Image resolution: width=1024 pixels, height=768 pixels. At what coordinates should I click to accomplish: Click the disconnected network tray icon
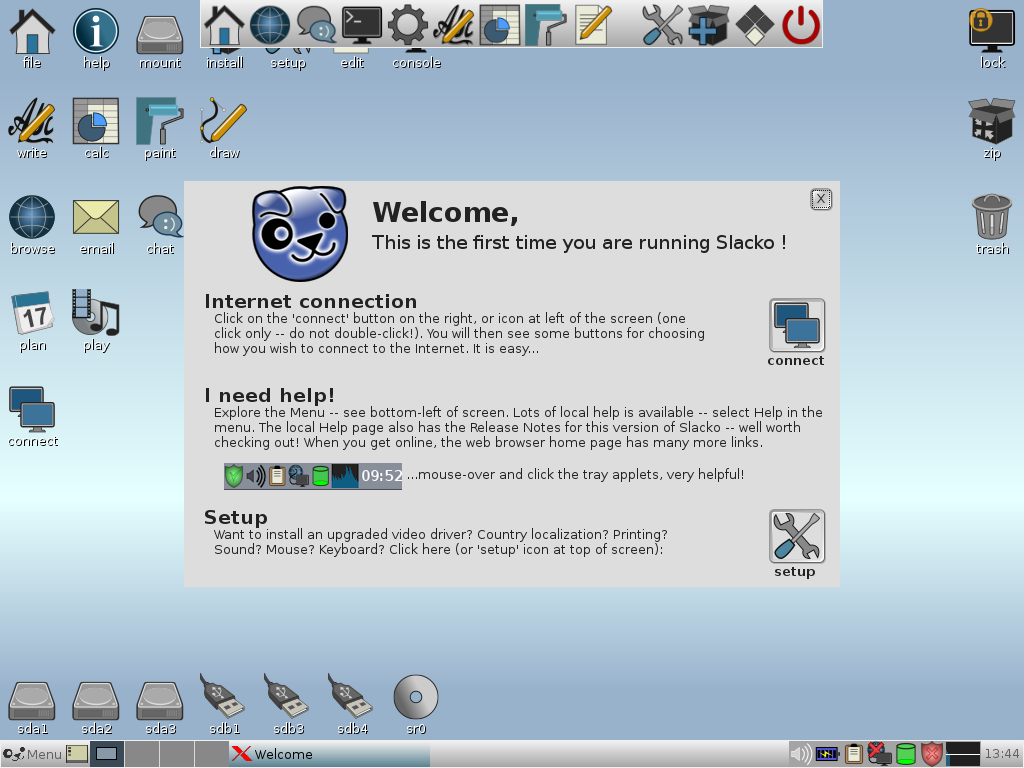click(879, 754)
